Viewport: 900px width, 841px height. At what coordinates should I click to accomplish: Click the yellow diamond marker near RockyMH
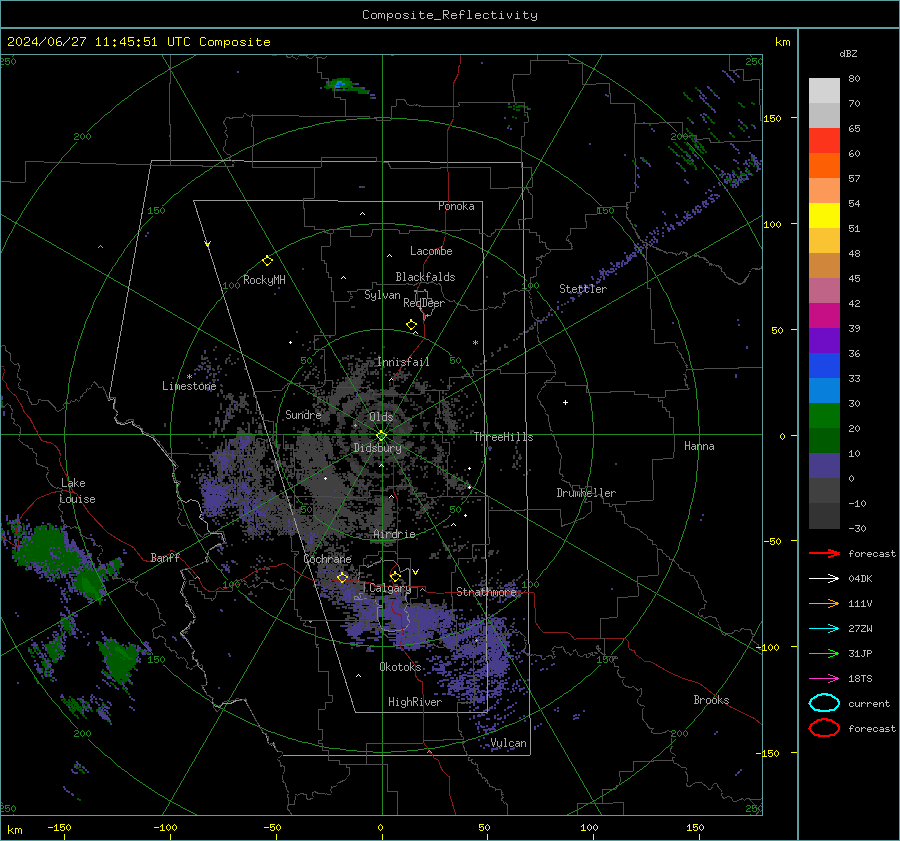[x=267, y=261]
